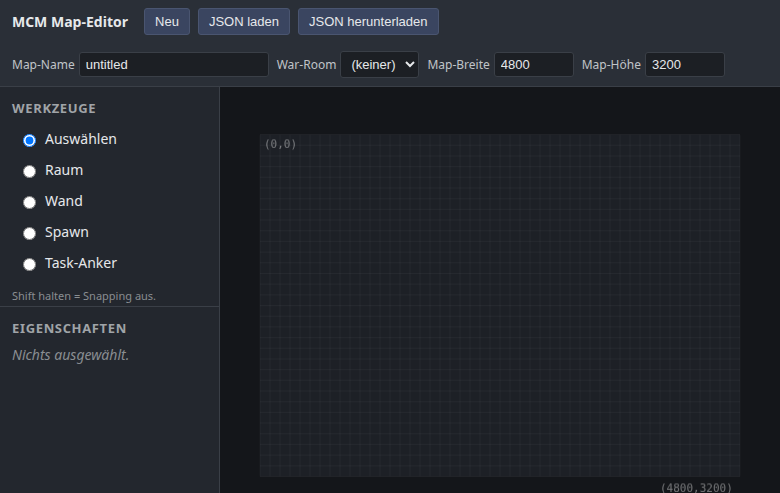This screenshot has width=780, height=493.
Task: Select the Auswählen tool radio button
Action: [x=29, y=140]
